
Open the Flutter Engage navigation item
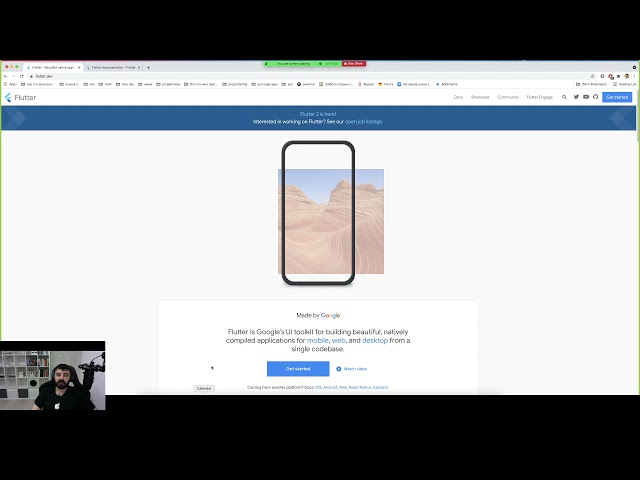click(x=540, y=97)
